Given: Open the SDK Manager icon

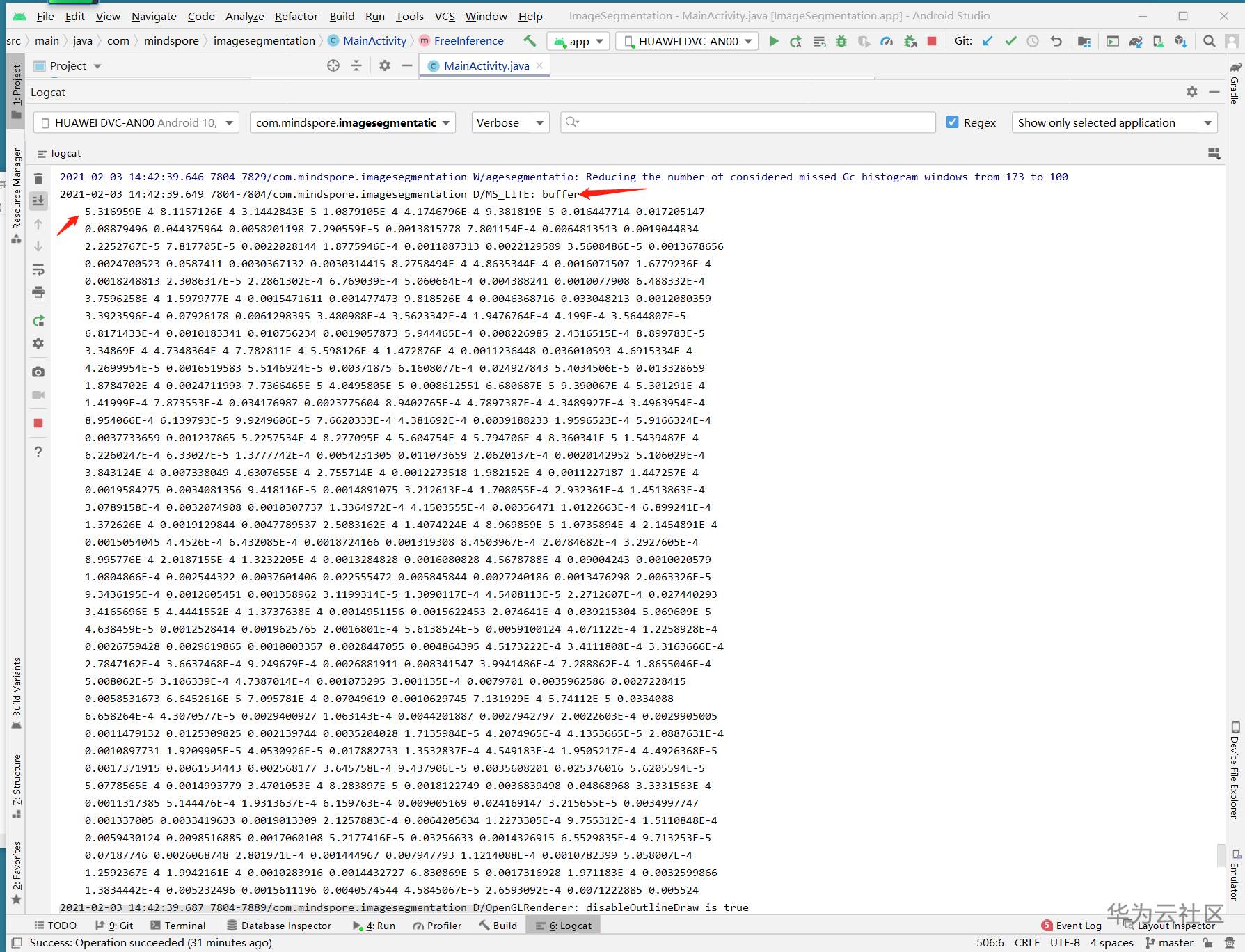Looking at the screenshot, I should (1180, 41).
